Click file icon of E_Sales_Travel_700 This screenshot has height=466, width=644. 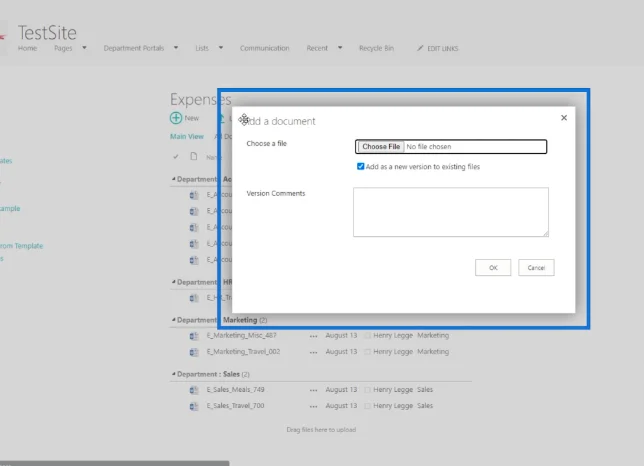(194, 406)
